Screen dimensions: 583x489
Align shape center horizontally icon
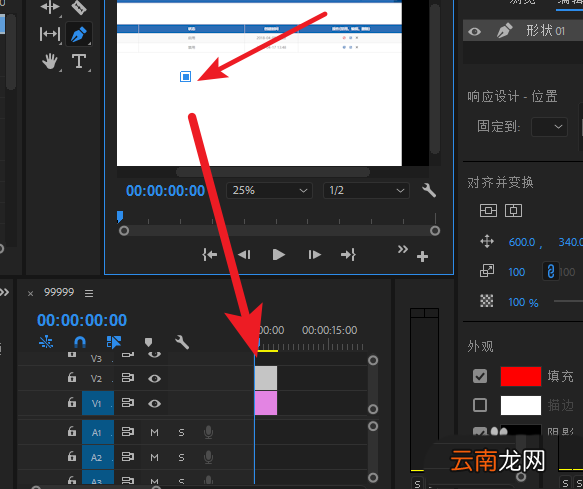[x=513, y=210]
